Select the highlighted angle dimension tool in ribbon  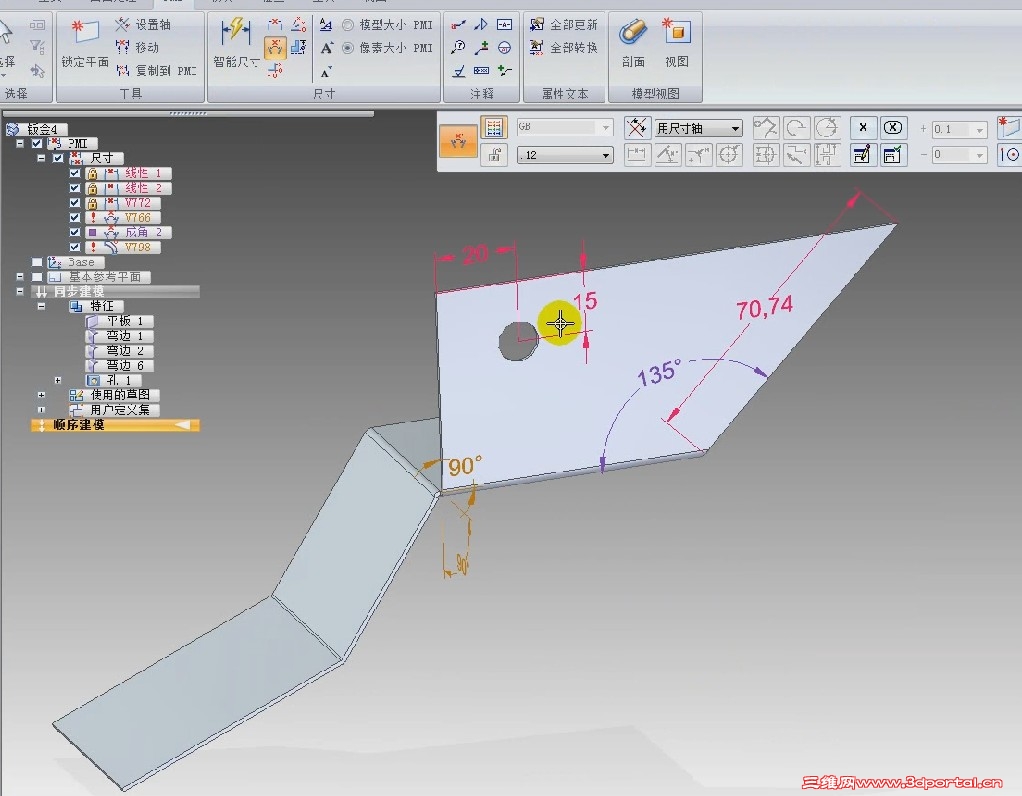tap(275, 48)
